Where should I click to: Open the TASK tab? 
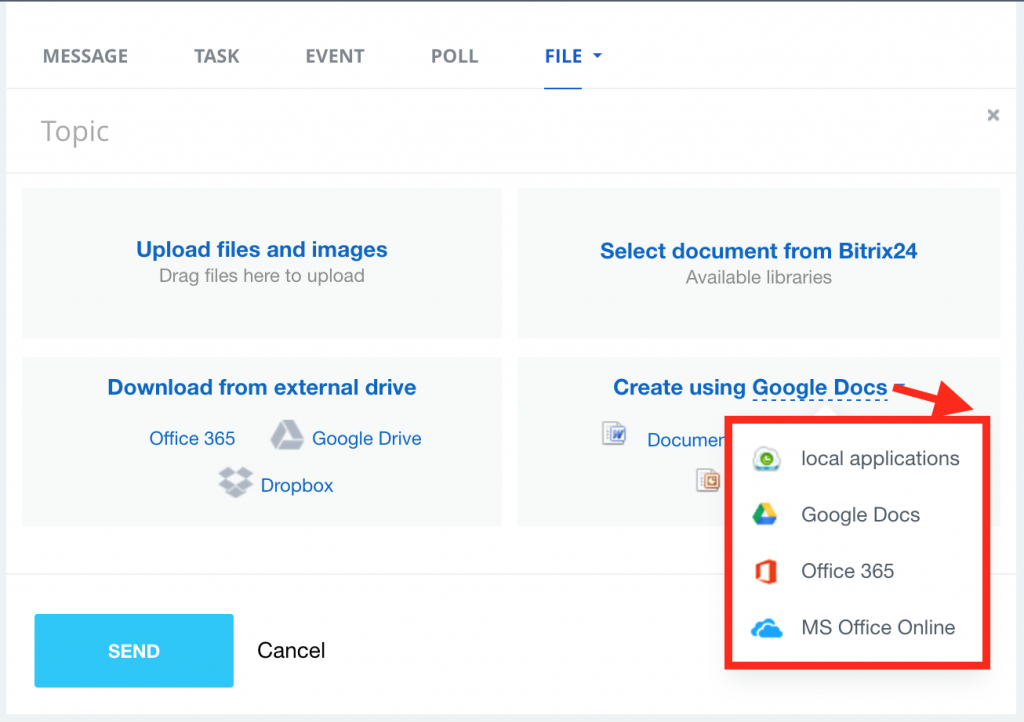[217, 56]
